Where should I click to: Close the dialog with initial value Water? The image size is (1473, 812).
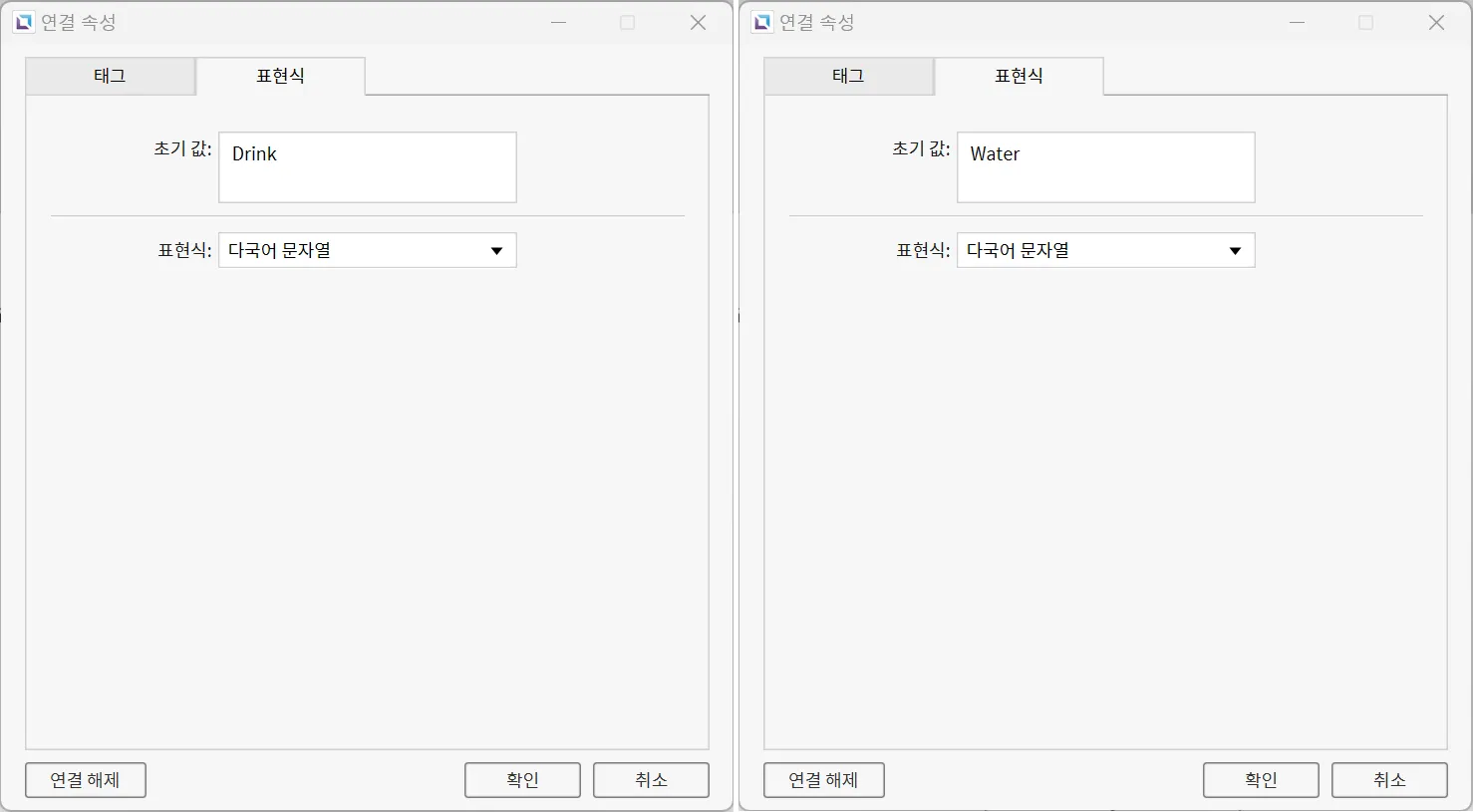1436,22
